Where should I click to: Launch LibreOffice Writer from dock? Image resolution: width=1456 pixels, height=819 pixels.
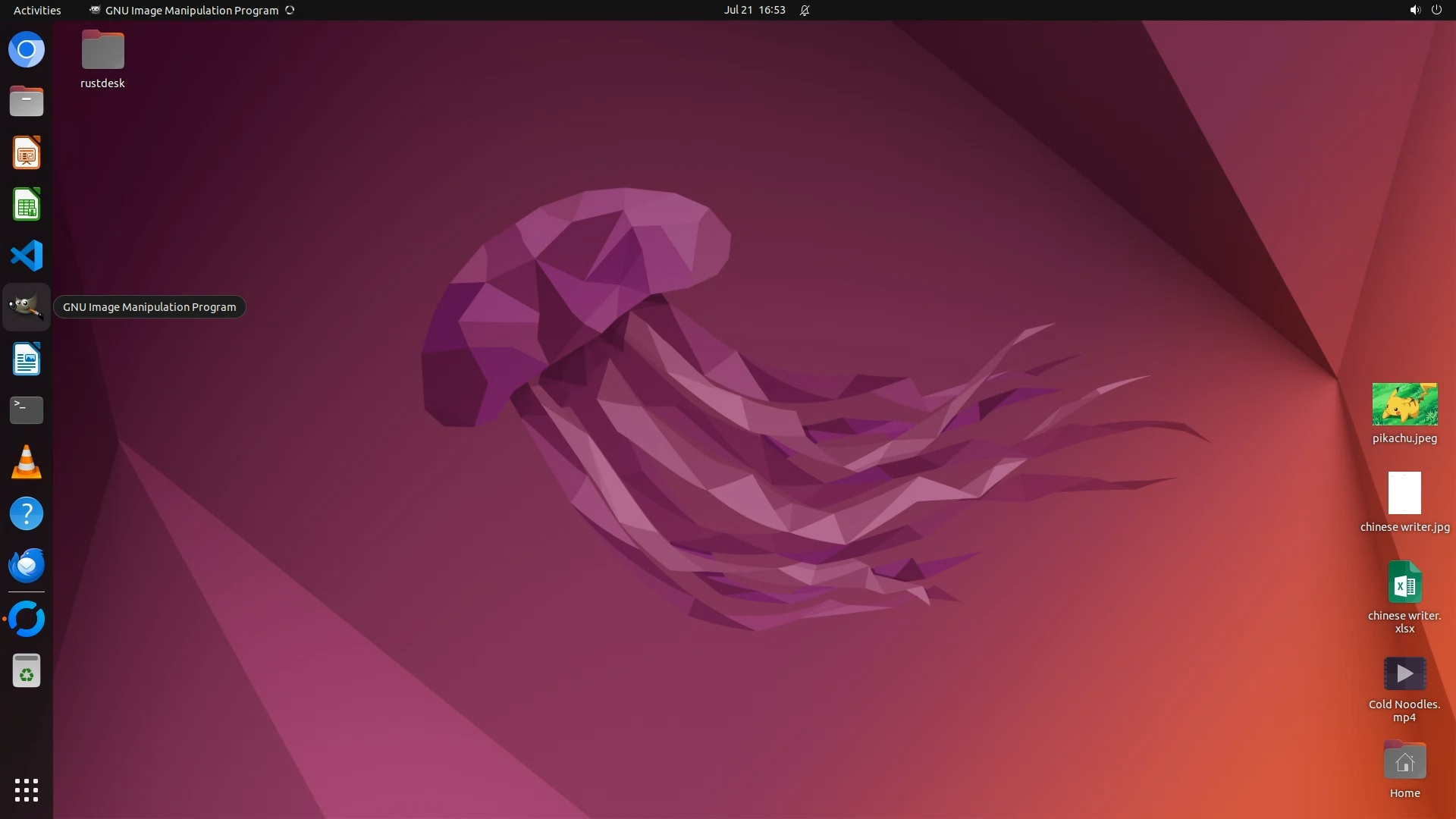27,359
